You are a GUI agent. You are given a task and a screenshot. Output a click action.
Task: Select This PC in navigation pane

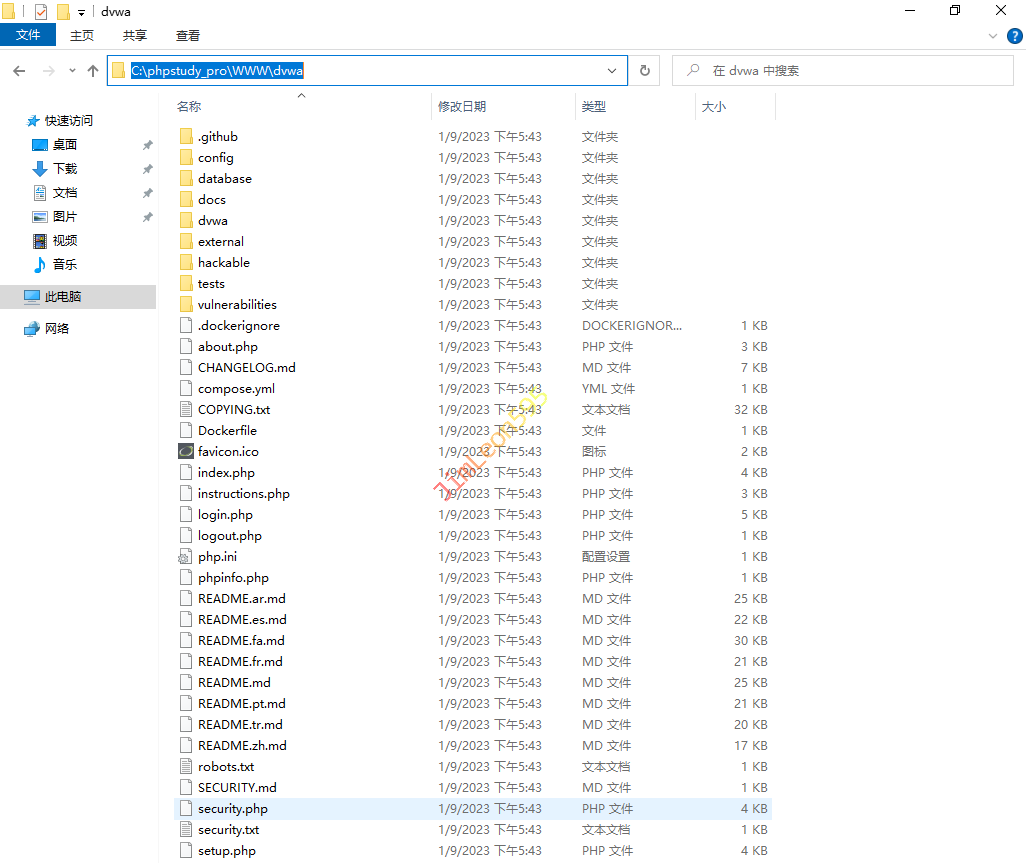point(63,296)
